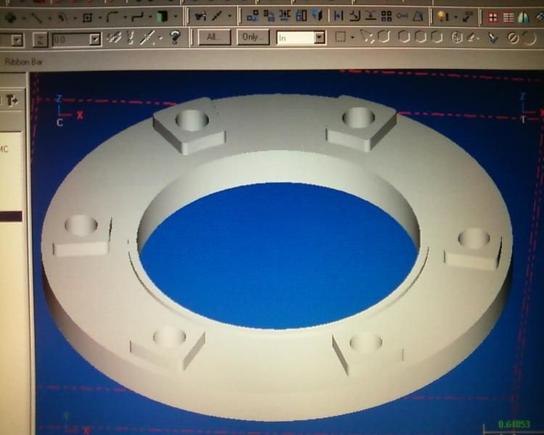Screen dimensions: 544x435
Task: Click the delete entities tool icon
Action: pyautogui.click(x=201, y=16)
